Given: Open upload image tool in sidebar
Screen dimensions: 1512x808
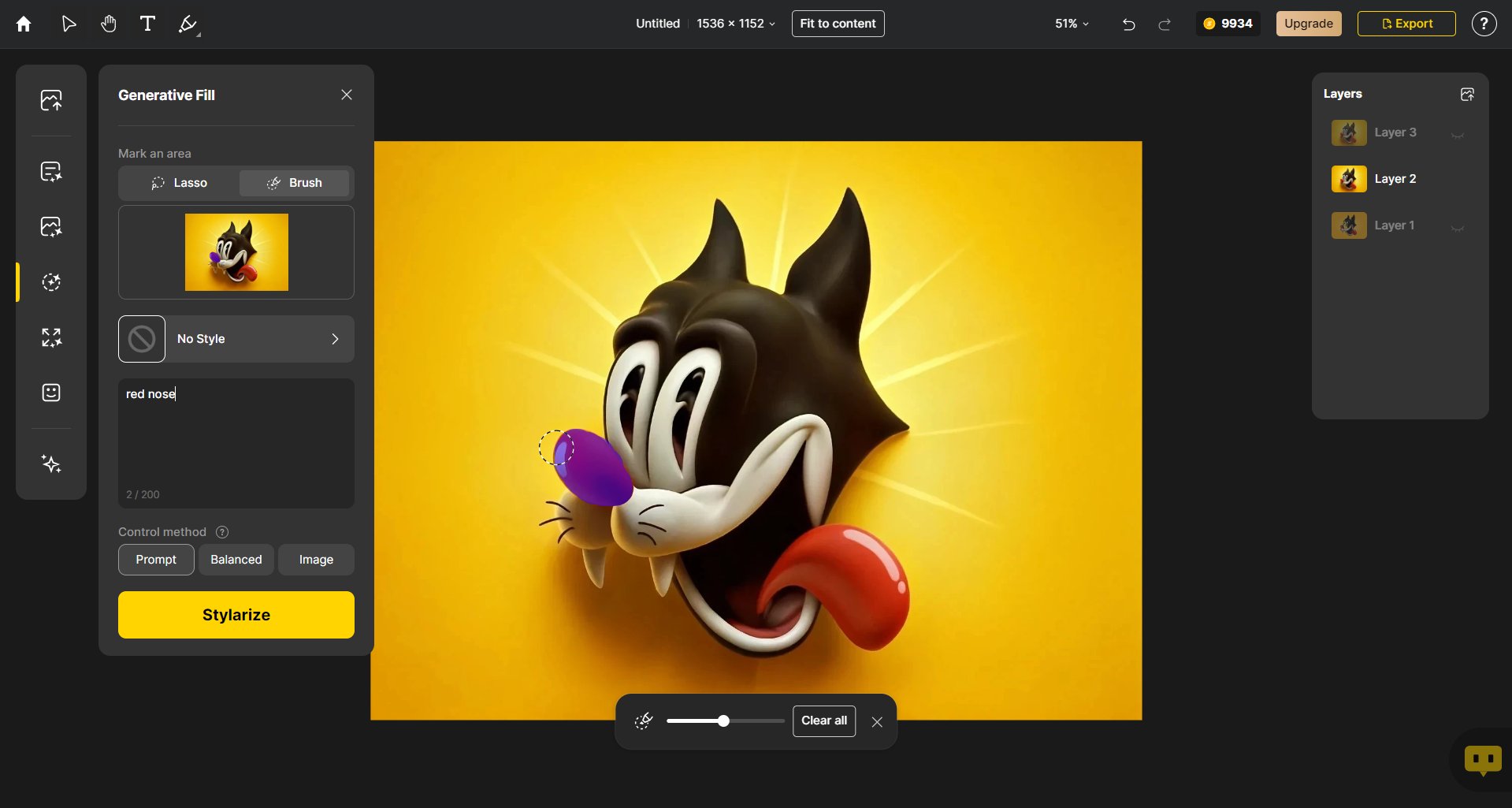Looking at the screenshot, I should click(x=51, y=100).
